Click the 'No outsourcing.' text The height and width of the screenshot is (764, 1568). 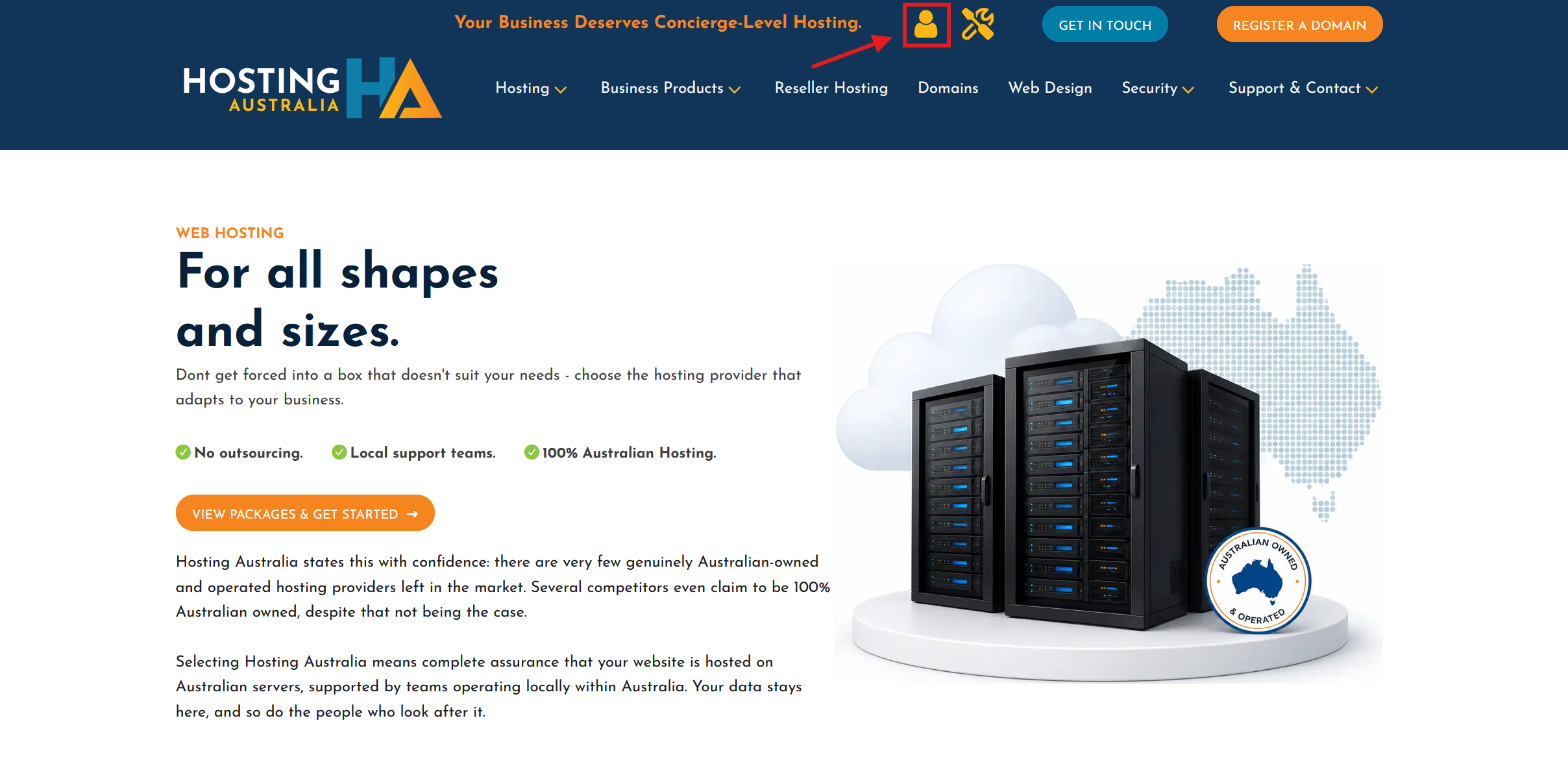[249, 452]
